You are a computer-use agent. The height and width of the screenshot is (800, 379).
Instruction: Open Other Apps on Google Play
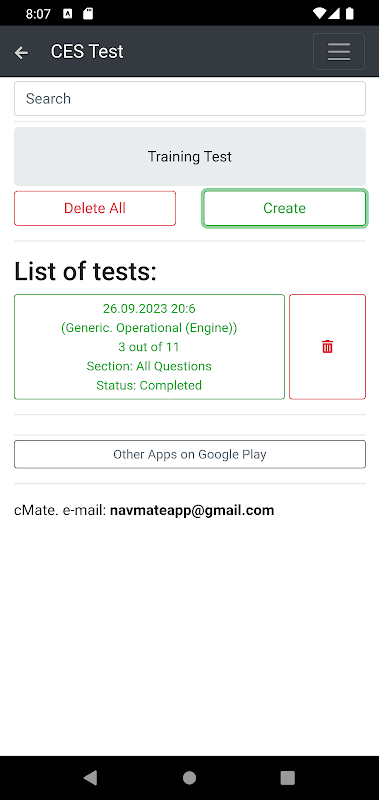[x=190, y=454]
